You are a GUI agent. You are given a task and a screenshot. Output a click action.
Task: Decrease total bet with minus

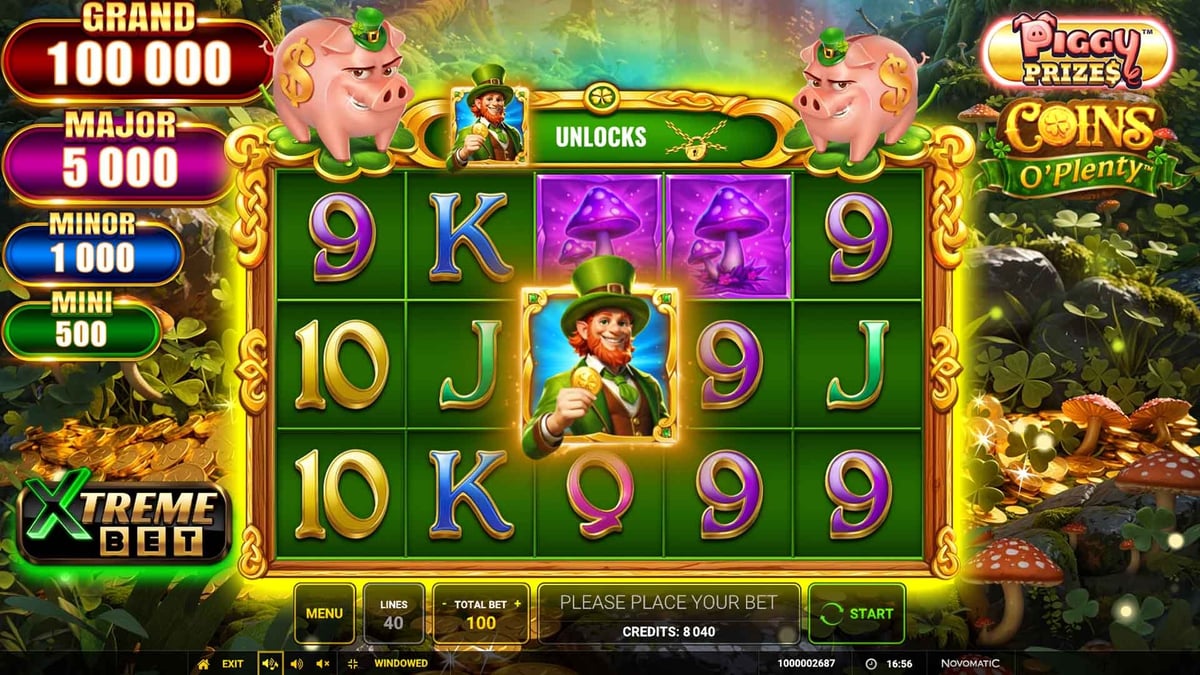pyautogui.click(x=443, y=604)
